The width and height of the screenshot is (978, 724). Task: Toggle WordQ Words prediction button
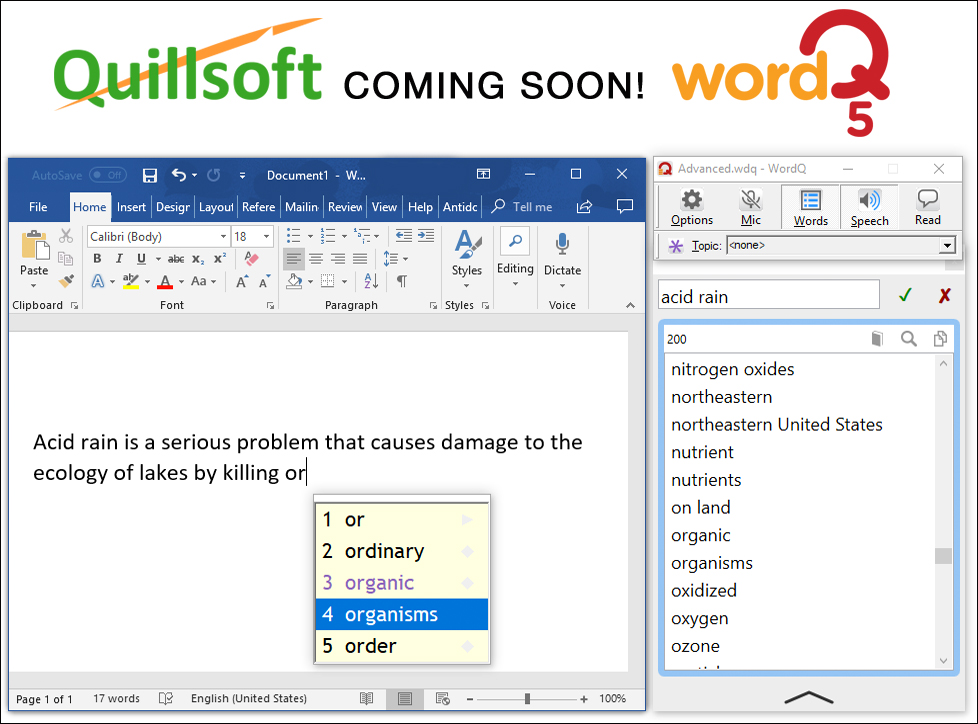[x=810, y=208]
